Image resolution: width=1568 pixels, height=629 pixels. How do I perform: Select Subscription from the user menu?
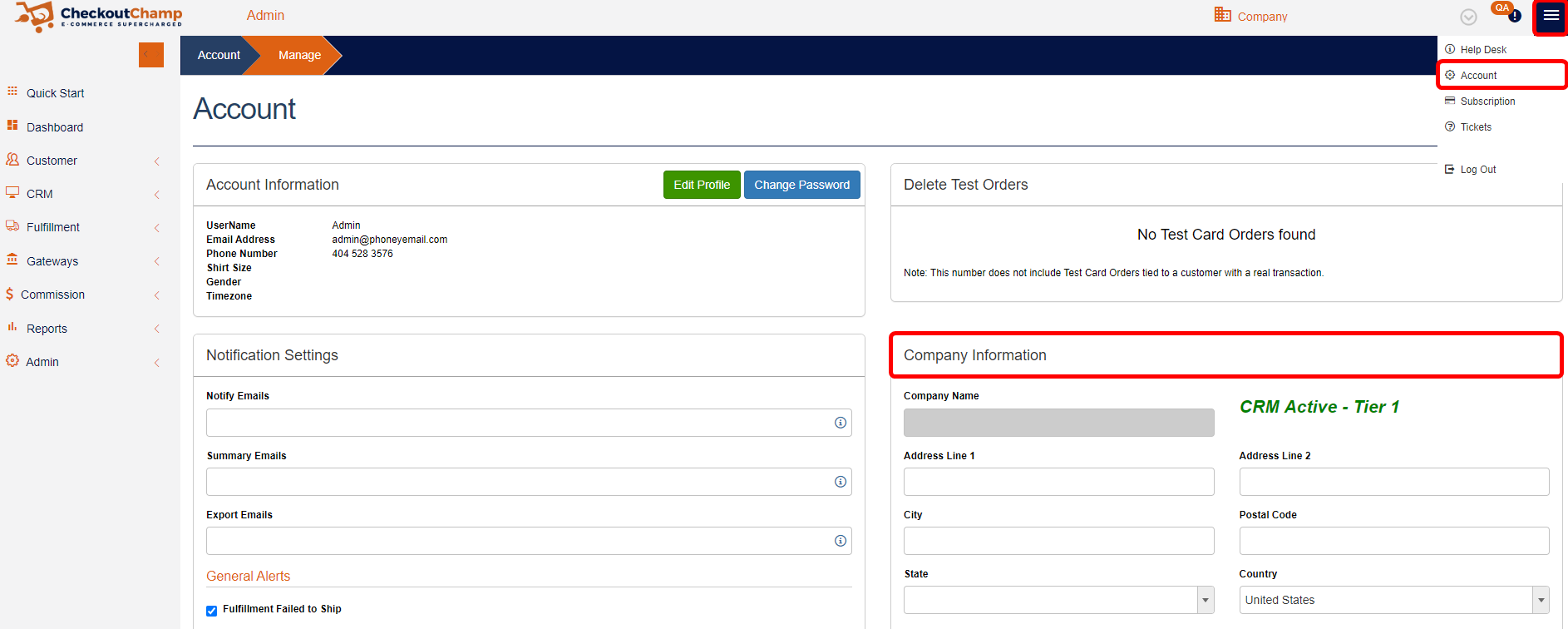click(1487, 102)
